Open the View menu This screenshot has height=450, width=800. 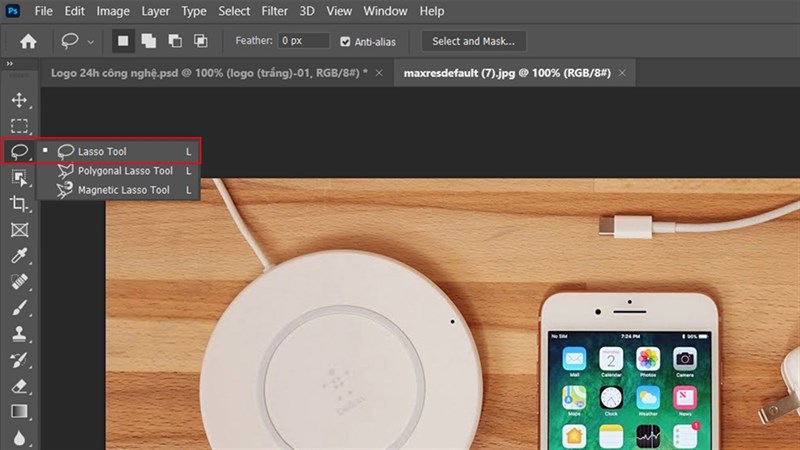(339, 11)
